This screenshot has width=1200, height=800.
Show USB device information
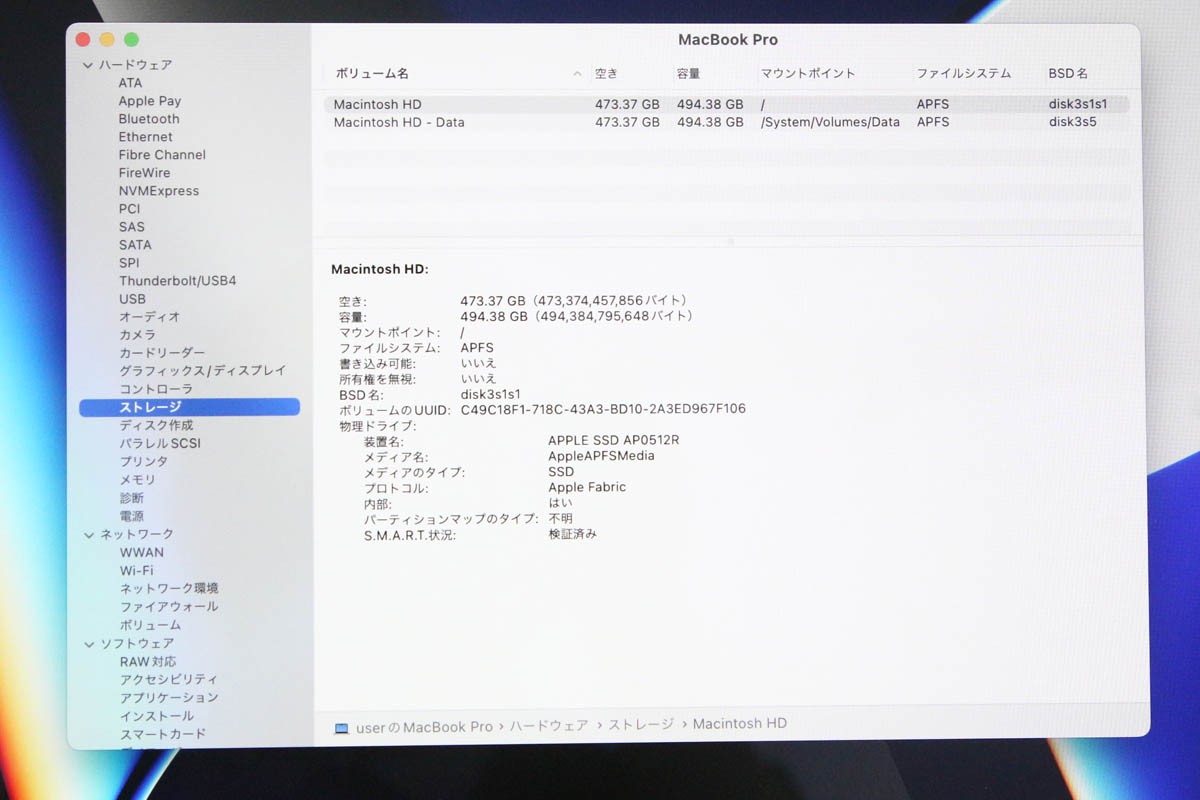[x=132, y=299]
